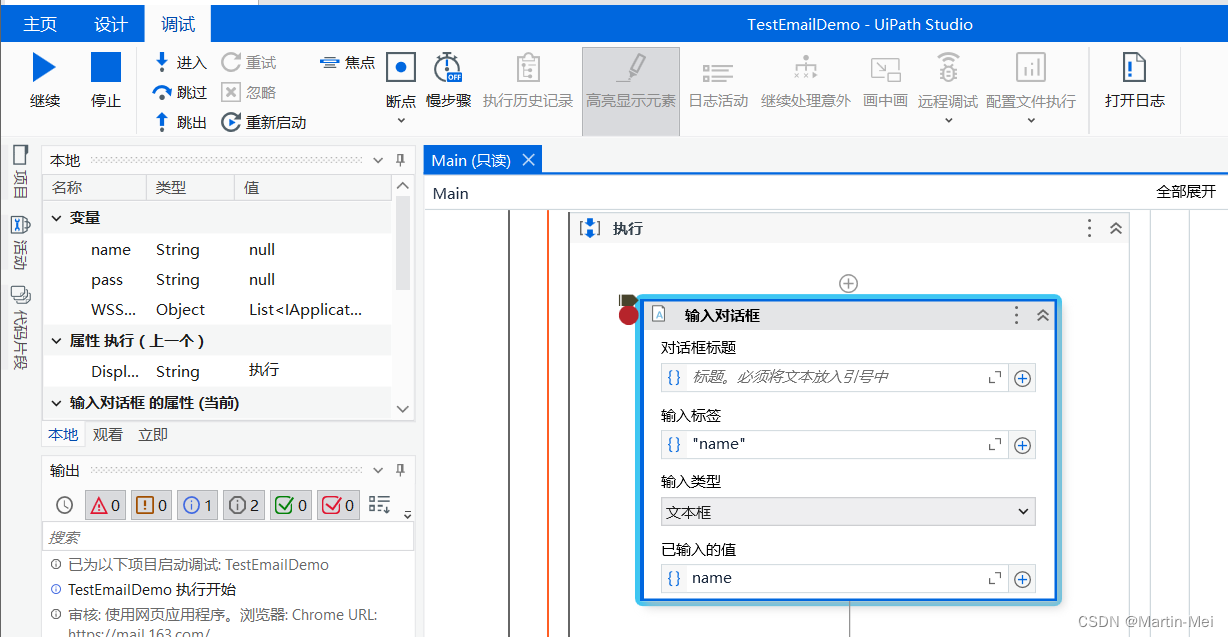Open plus menu for 已输入的值 field

pyautogui.click(x=1022, y=578)
